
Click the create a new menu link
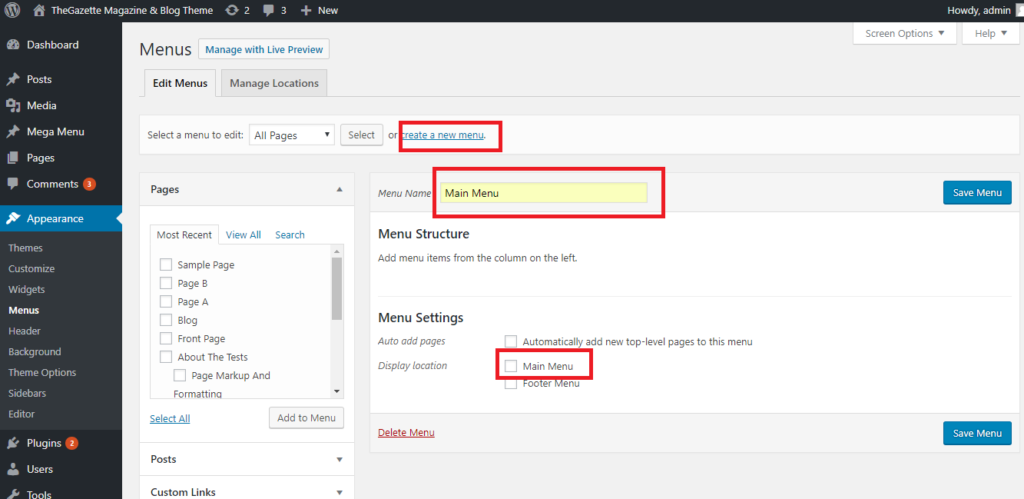point(443,135)
